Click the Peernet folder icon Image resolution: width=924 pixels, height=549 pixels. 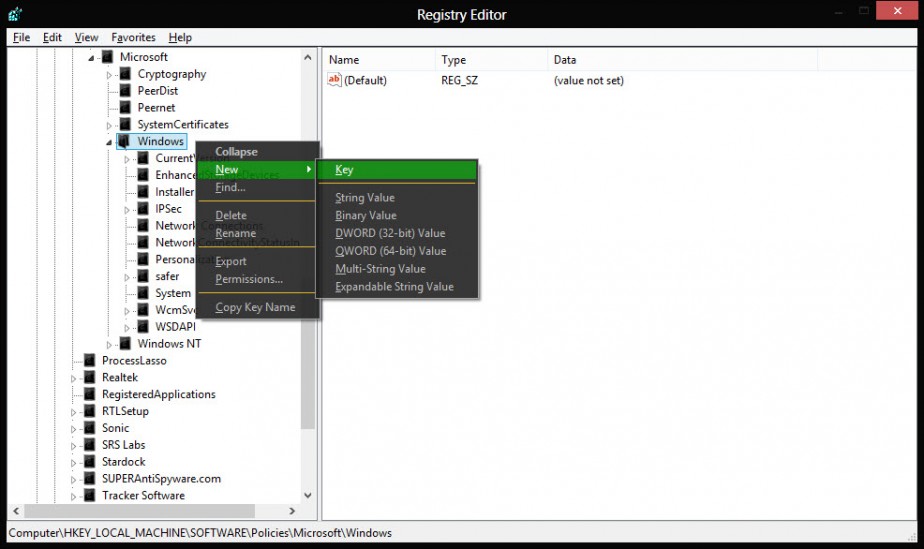pyautogui.click(x=125, y=107)
